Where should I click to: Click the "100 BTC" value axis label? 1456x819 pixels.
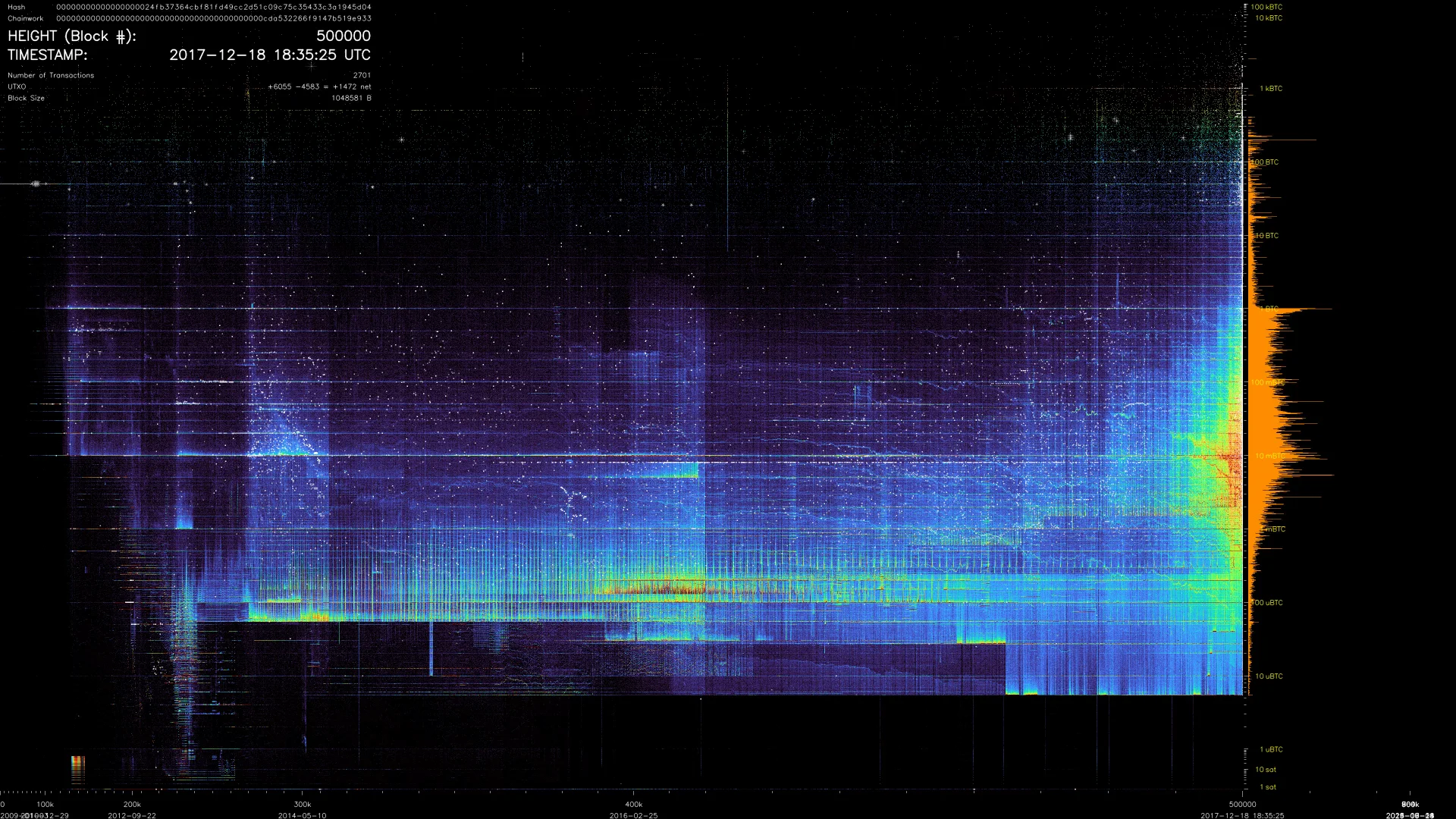coord(1264,162)
